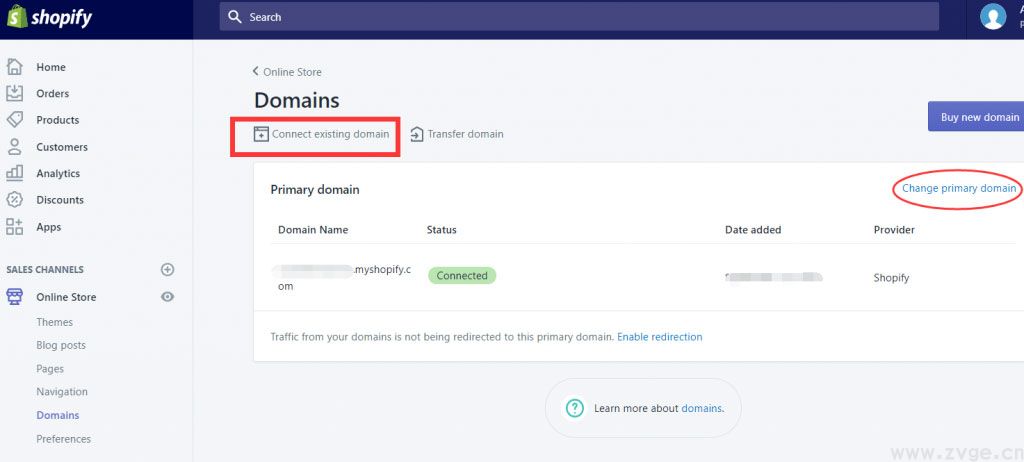Select Domains under Online Store
This screenshot has width=1024, height=462.
[57, 415]
